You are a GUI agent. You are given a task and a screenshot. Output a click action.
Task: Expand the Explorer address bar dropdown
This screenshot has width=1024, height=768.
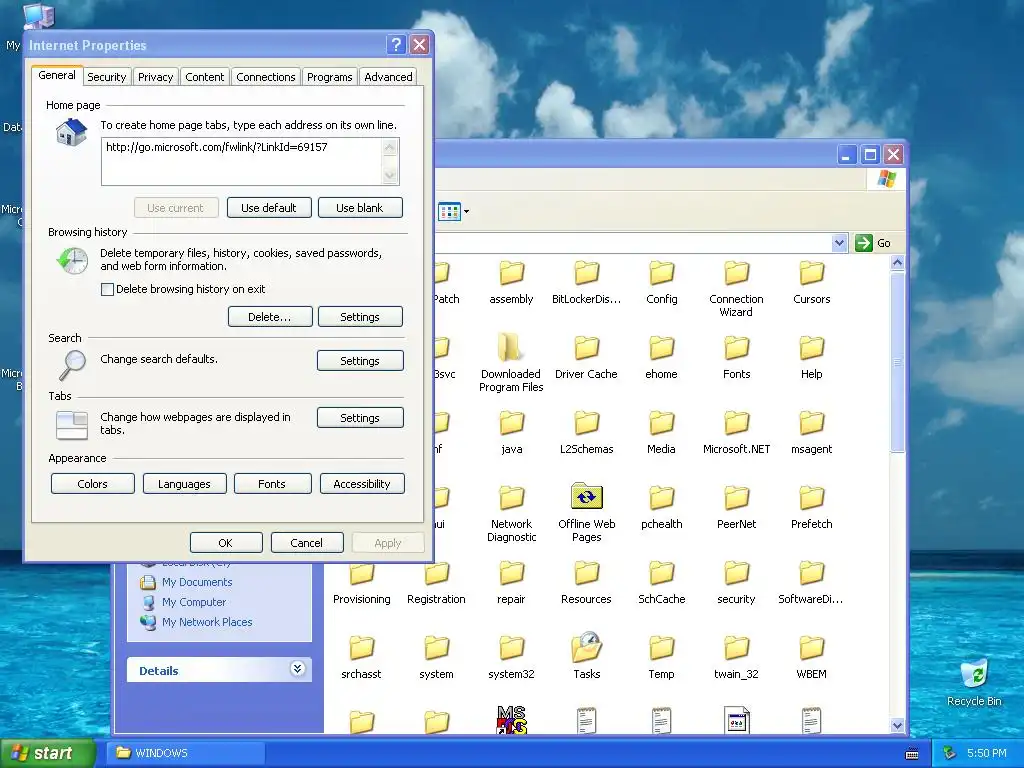[x=839, y=243]
